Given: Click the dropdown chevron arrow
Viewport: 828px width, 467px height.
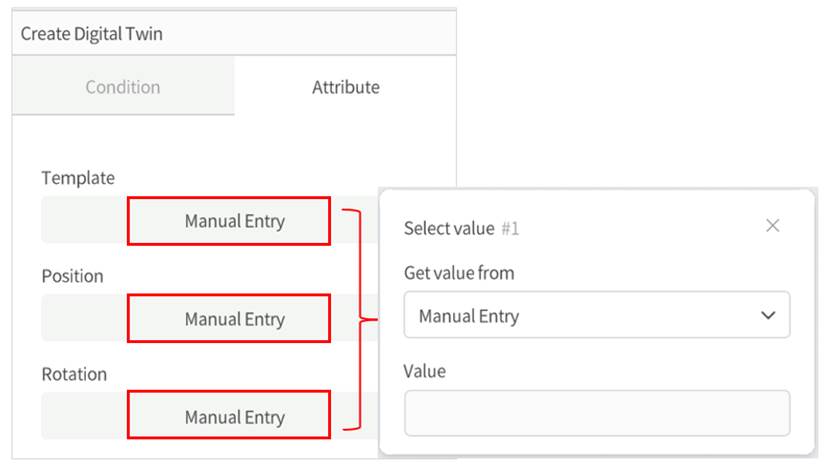Looking at the screenshot, I should pos(768,315).
